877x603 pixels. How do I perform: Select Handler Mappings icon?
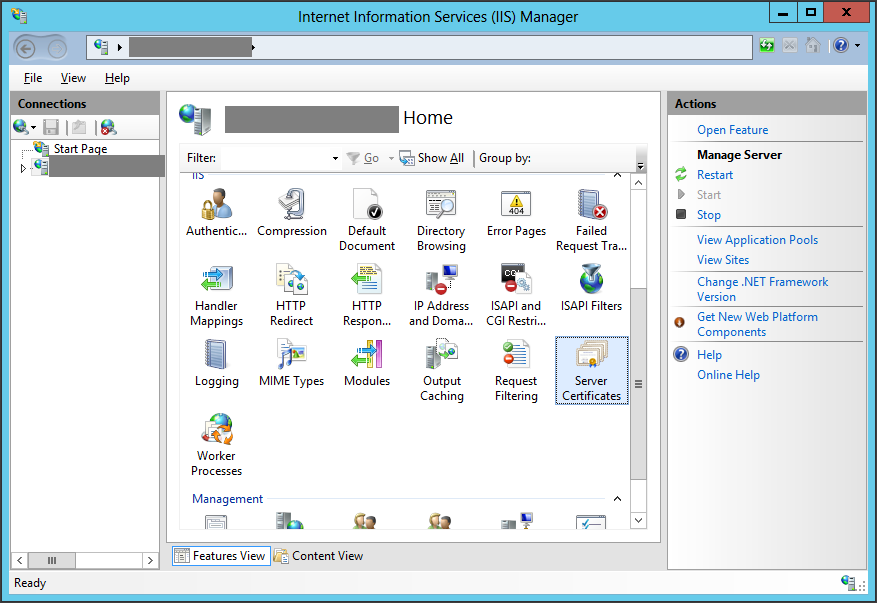(x=216, y=295)
